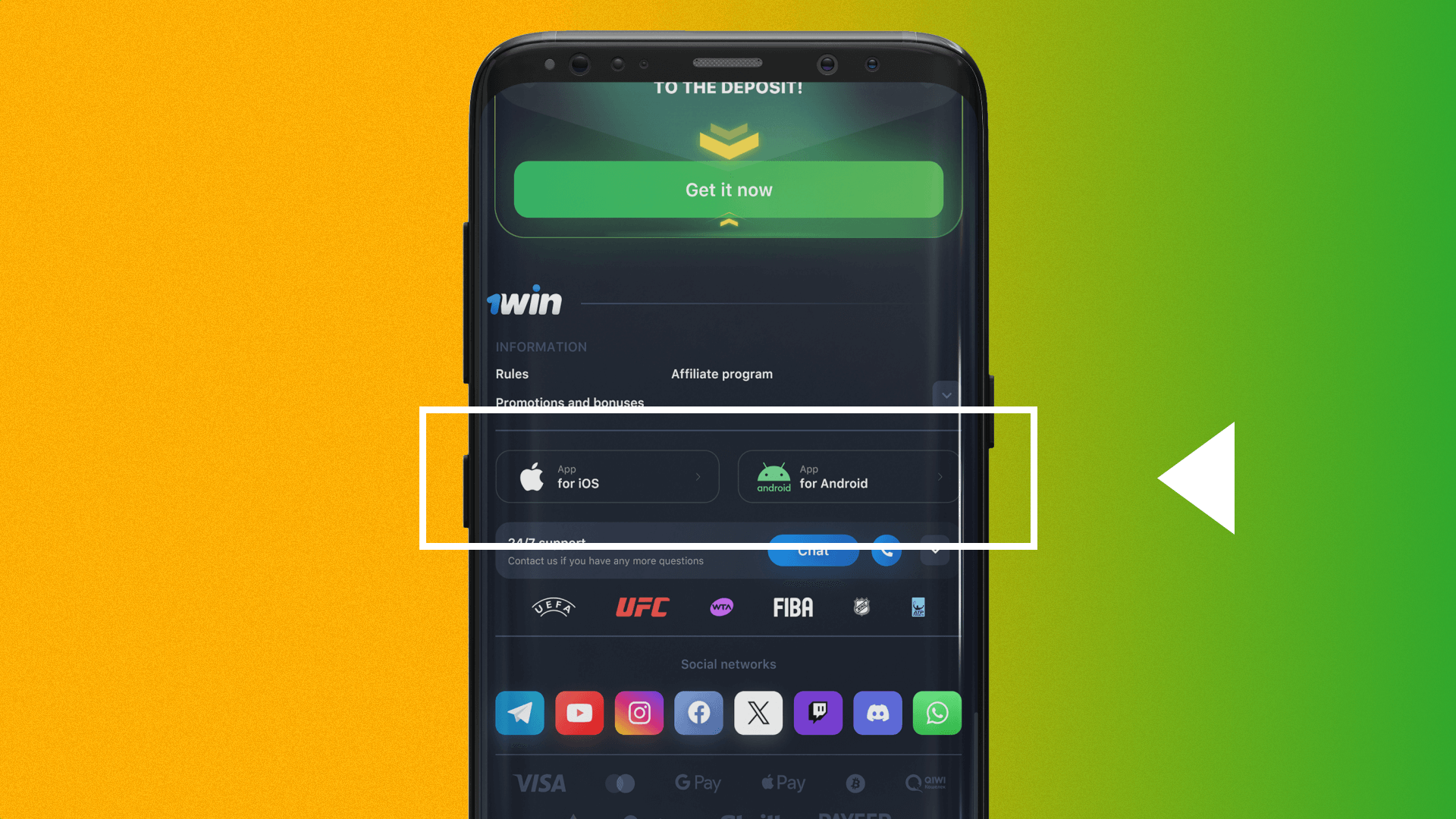Screen dimensions: 1456x819
Task: Toggle the Promotions and bonuses tab
Action: tap(569, 402)
